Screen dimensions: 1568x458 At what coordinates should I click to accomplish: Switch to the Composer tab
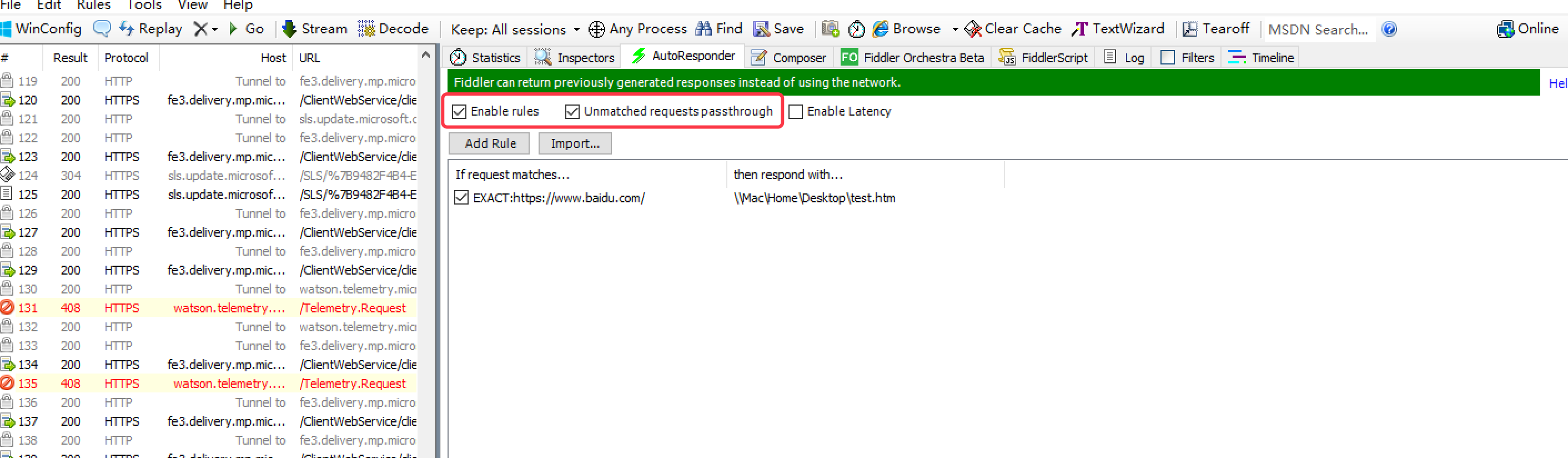click(788, 57)
